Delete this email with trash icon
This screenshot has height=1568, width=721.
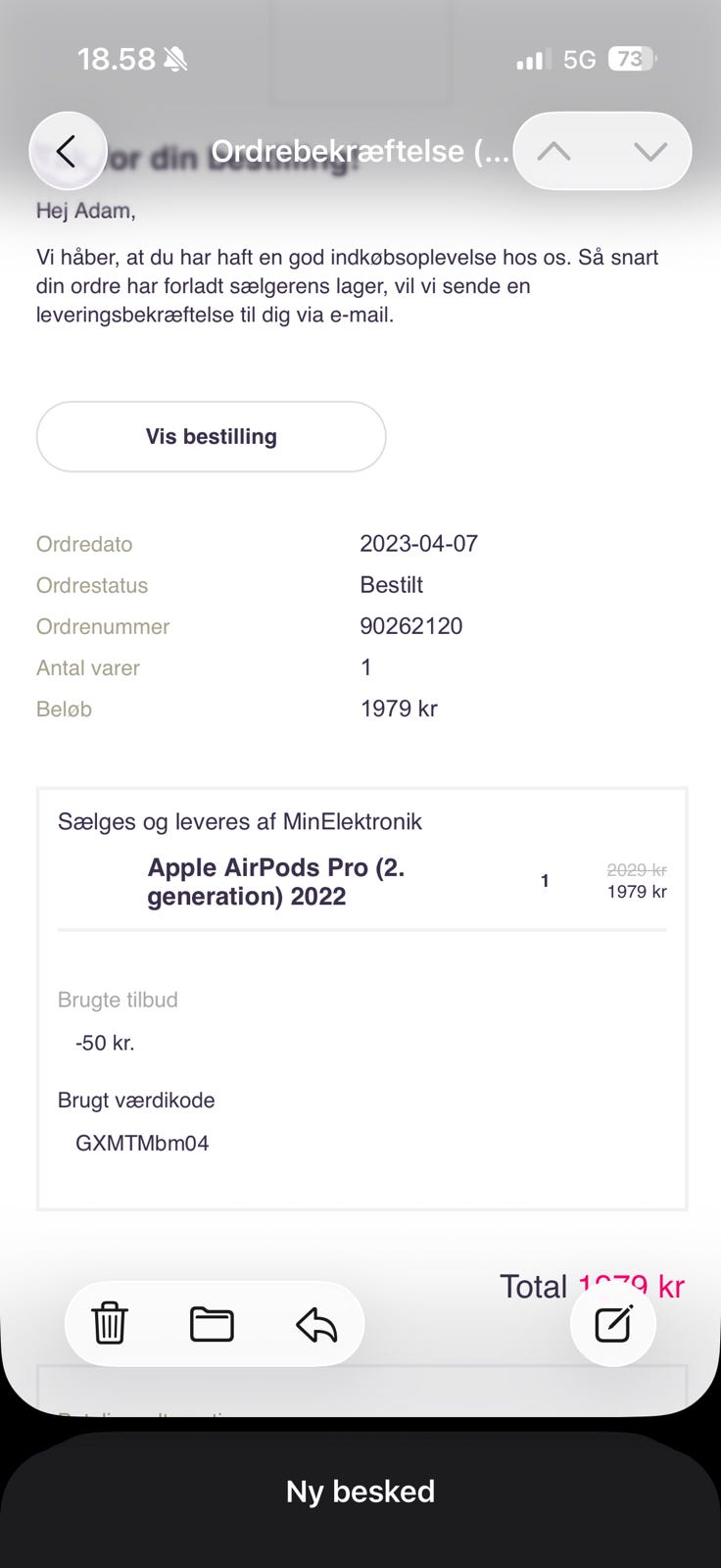click(x=110, y=1324)
